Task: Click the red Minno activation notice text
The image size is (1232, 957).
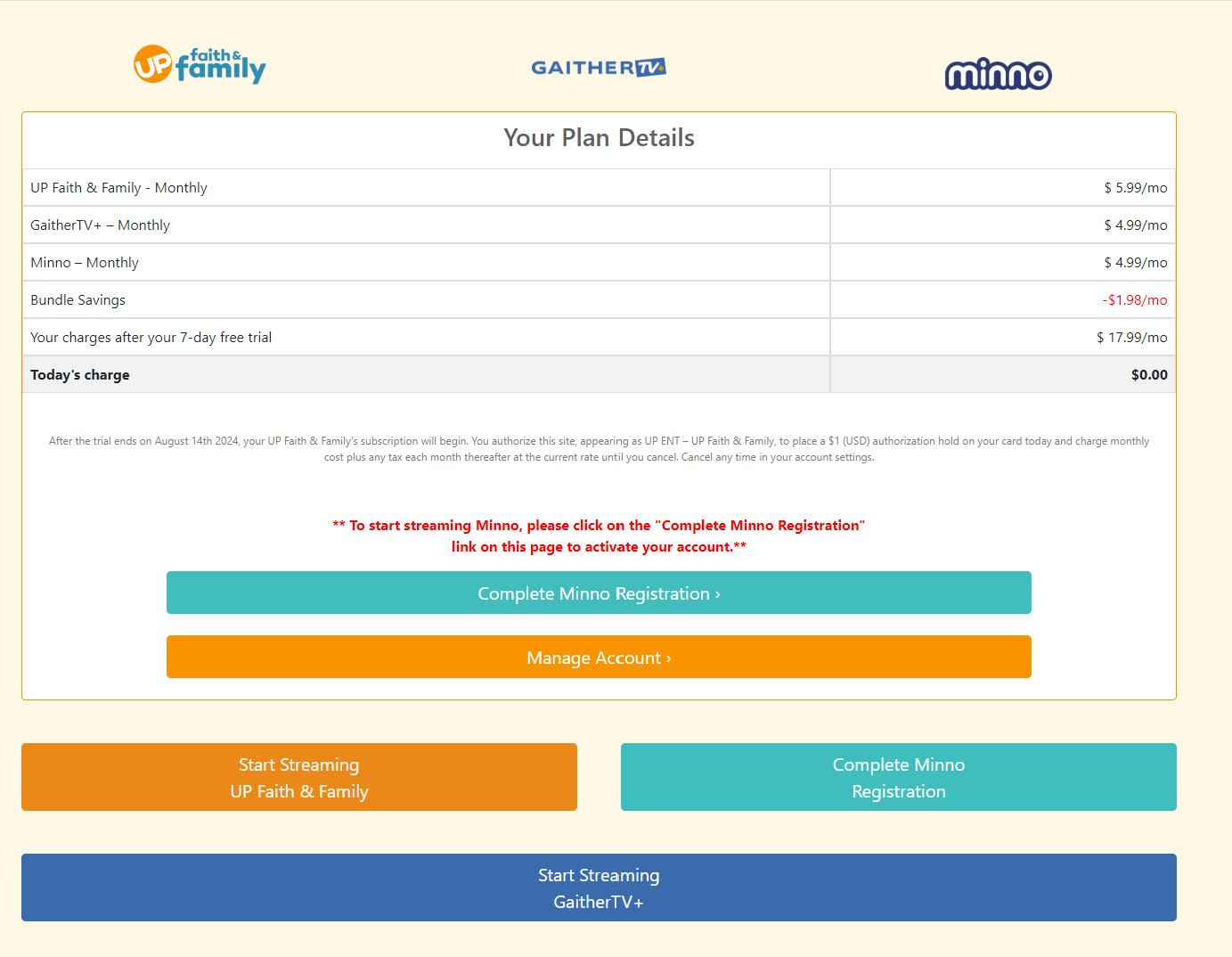Action: click(599, 536)
